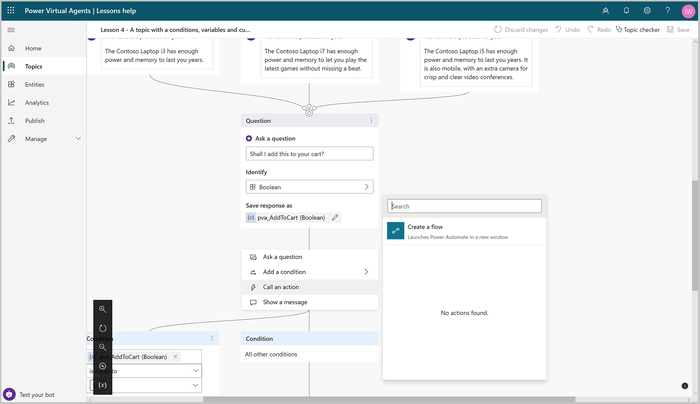Image resolution: width=700 pixels, height=404 pixels.
Task: Open Test your bot
Action: click(29, 395)
